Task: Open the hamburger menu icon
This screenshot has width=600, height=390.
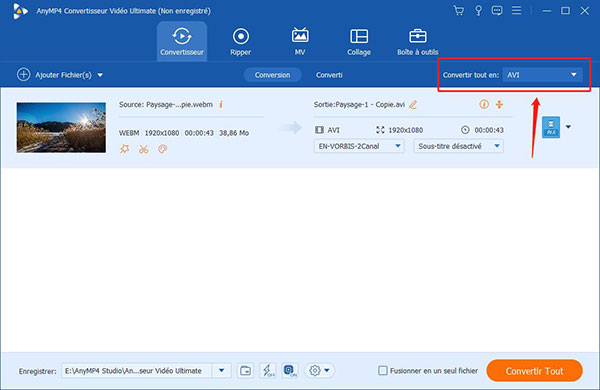Action: (516, 10)
